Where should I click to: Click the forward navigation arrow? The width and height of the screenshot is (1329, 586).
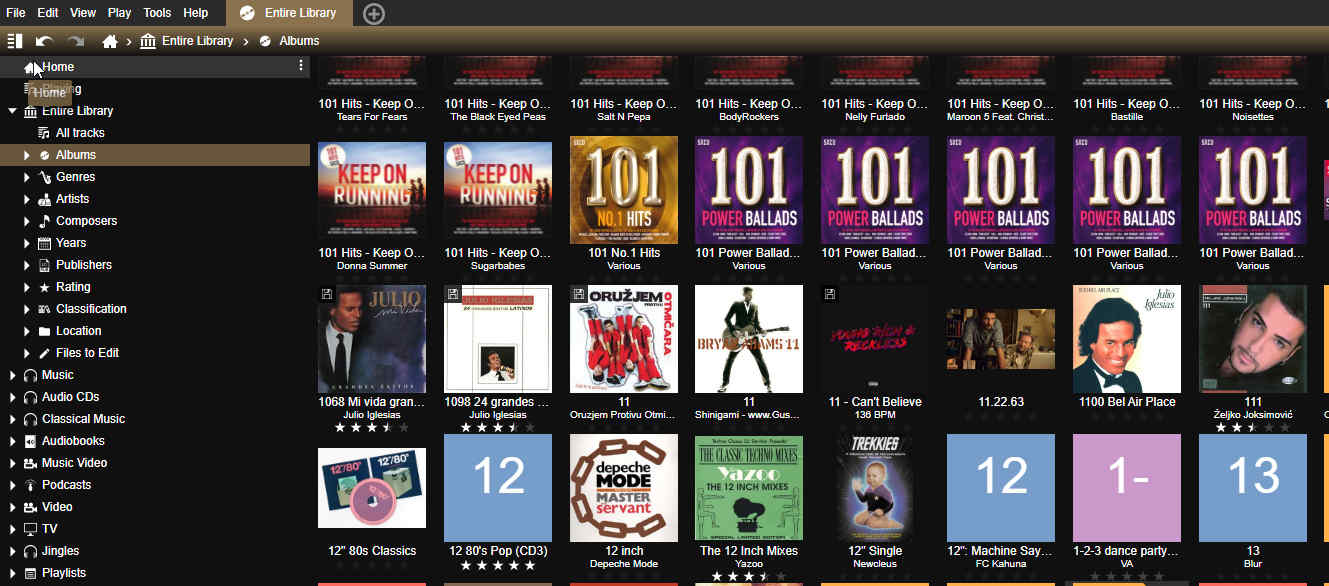(75, 41)
